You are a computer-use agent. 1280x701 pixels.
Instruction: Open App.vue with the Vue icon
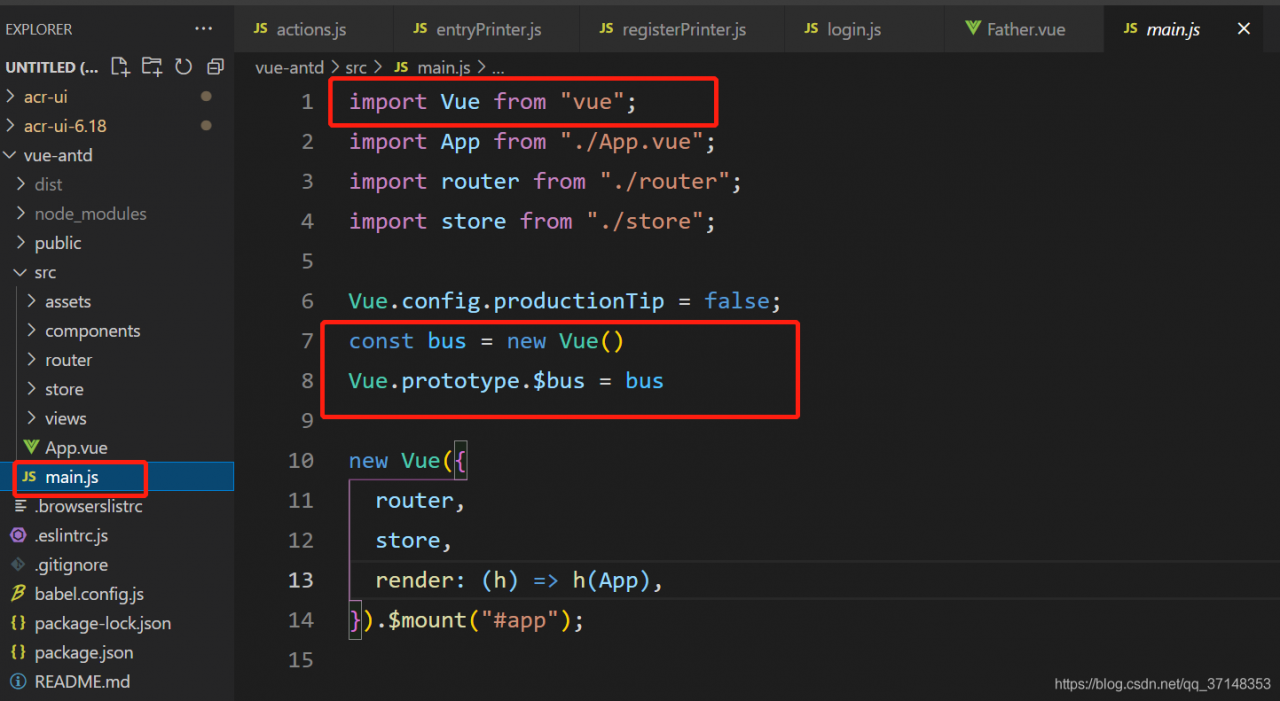[76, 448]
